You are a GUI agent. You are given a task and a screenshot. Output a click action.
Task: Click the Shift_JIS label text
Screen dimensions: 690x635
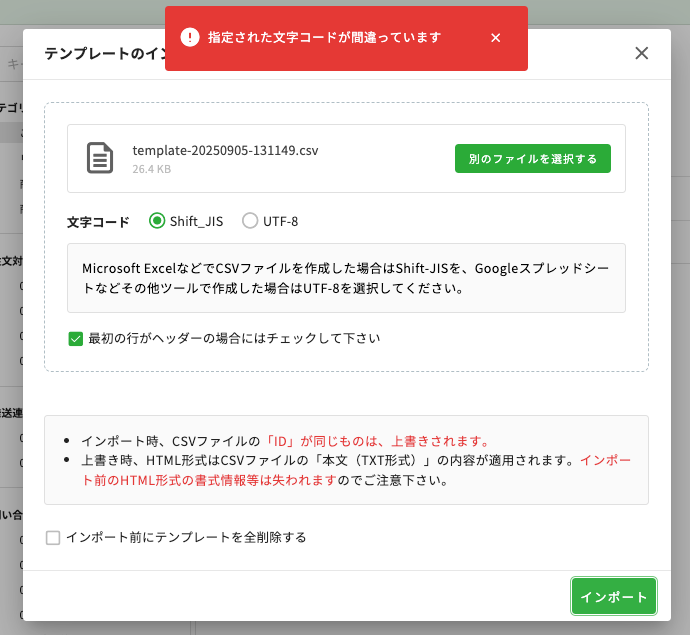196,221
